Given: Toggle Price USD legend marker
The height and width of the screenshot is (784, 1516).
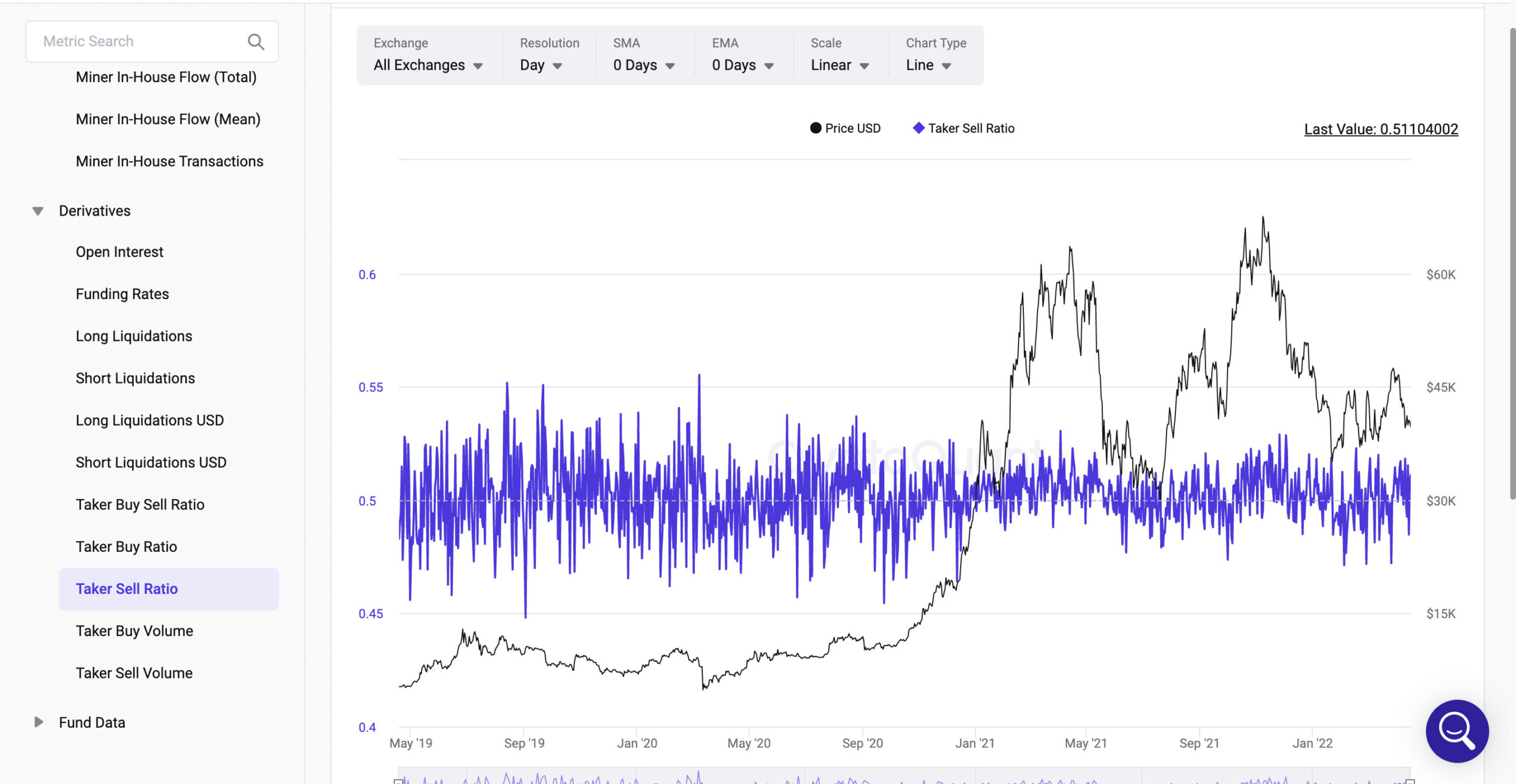Looking at the screenshot, I should coord(815,128).
